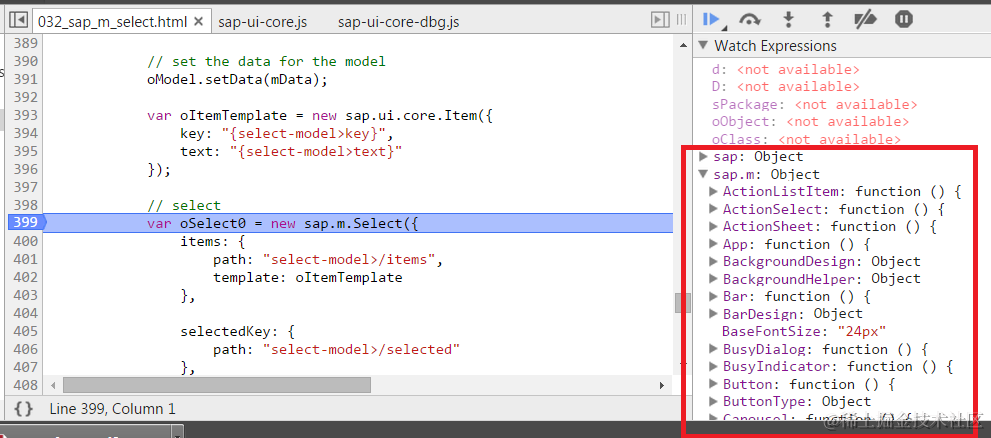Viewport: 991px width, 438px height.
Task: Expand the BarDesign object
Action: tap(714, 313)
